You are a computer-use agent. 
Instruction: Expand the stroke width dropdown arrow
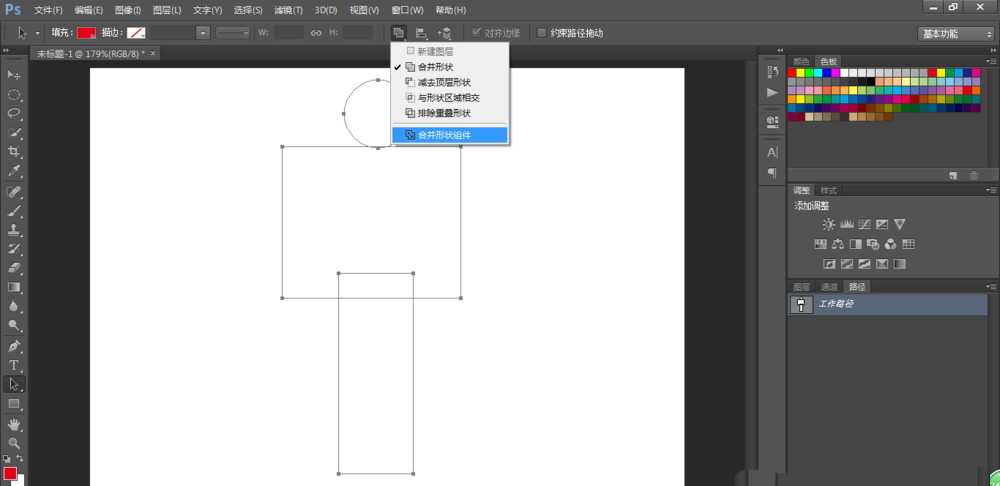[x=203, y=33]
